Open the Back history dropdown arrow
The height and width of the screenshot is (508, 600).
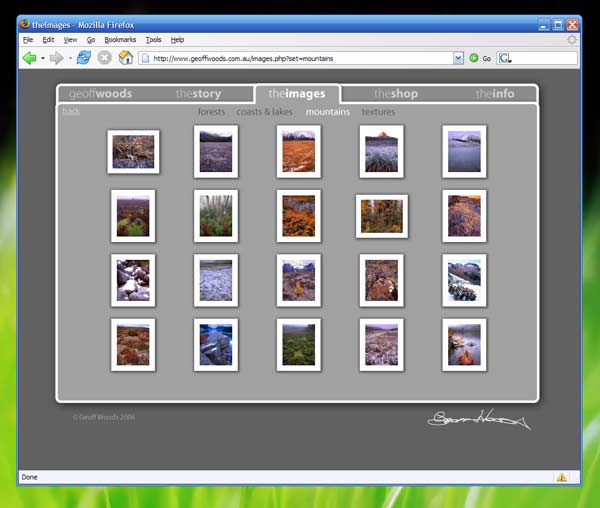[42, 59]
